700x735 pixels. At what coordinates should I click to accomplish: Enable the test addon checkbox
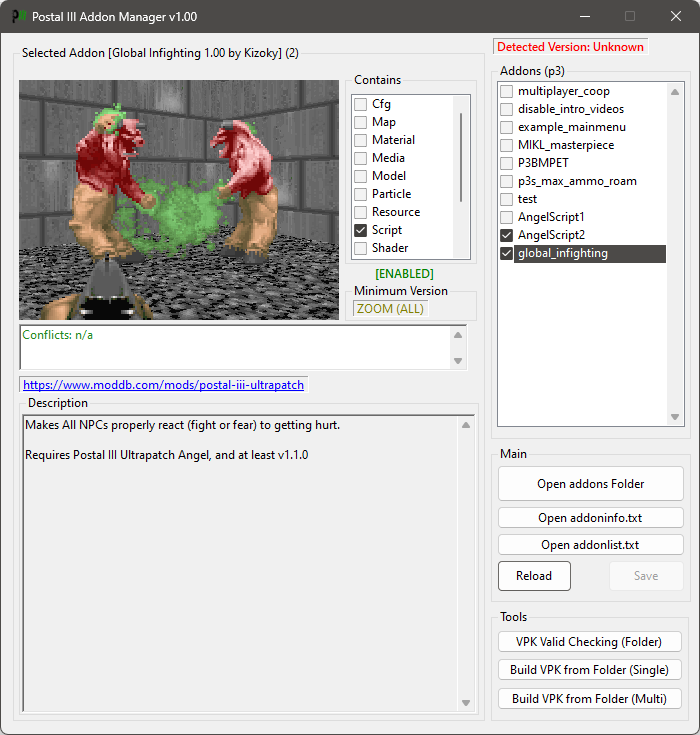tap(506, 199)
